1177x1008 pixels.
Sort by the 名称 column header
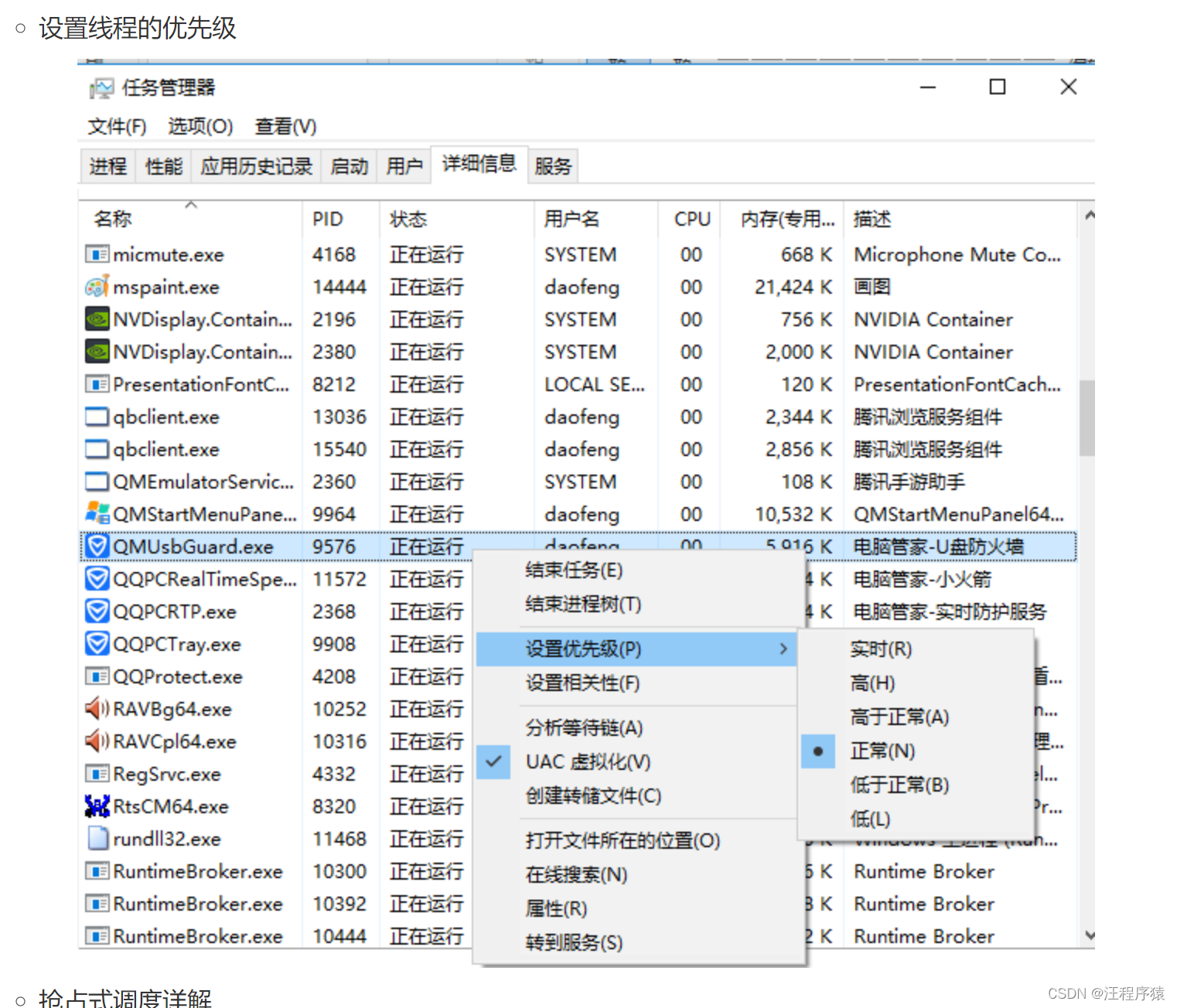click(190, 219)
